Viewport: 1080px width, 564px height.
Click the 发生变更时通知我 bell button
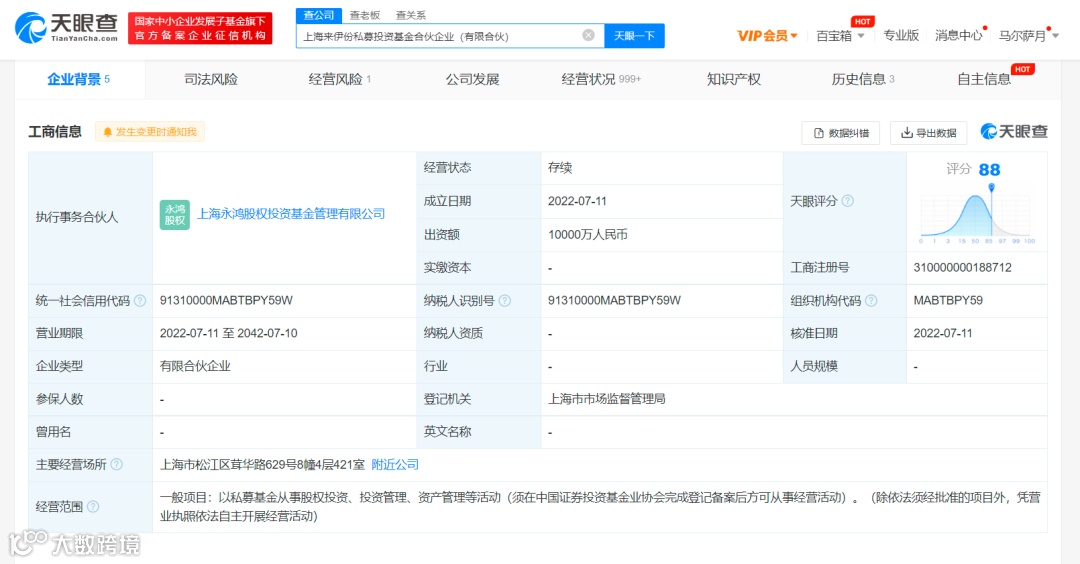click(x=149, y=132)
